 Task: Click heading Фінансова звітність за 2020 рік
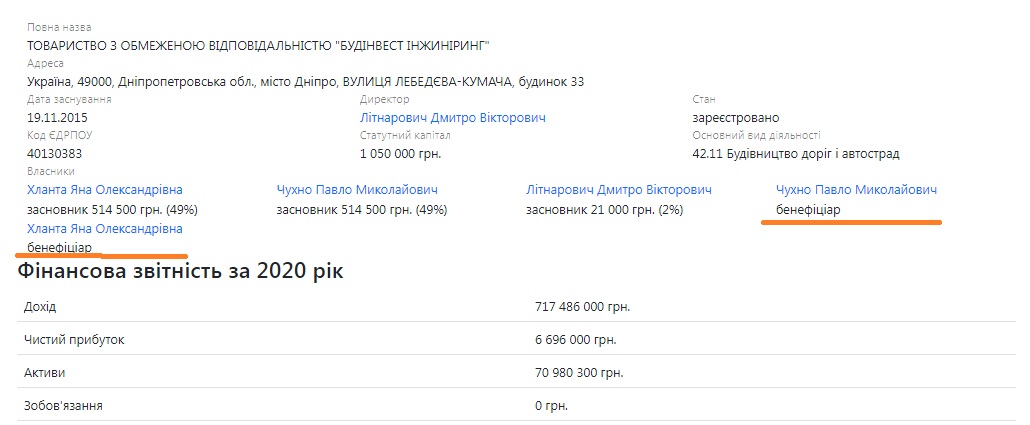click(180, 271)
